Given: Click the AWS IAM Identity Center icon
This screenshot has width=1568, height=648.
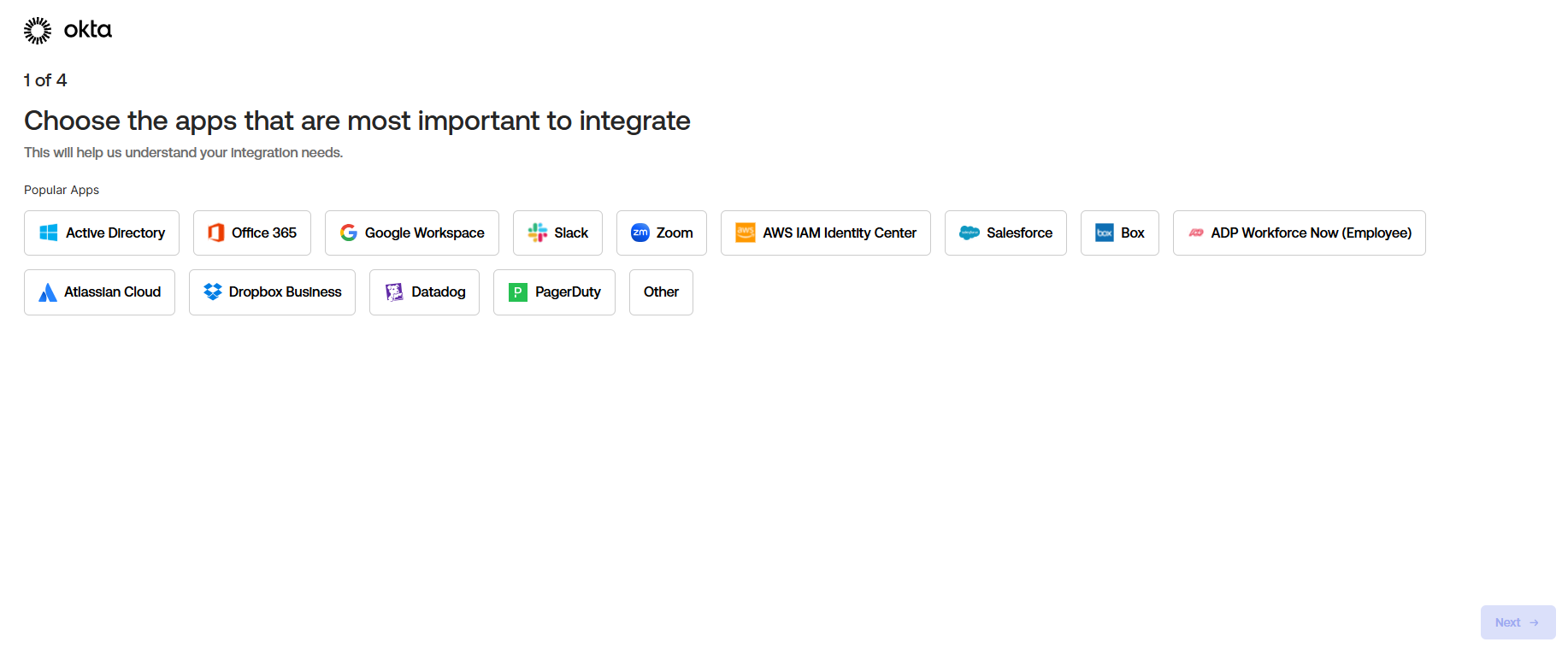Looking at the screenshot, I should tap(744, 233).
